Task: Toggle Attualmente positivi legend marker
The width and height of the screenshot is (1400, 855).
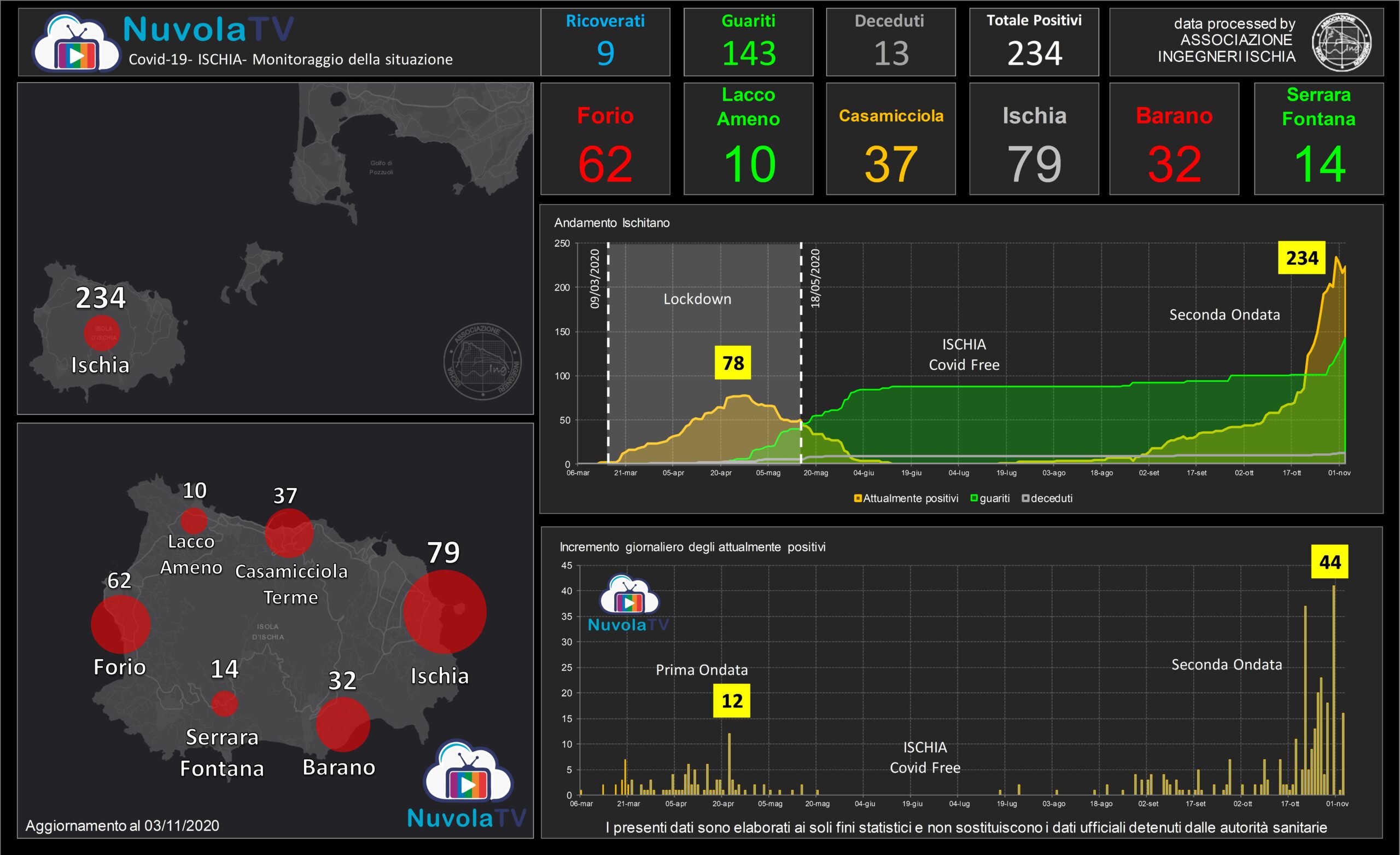Action: (857, 498)
